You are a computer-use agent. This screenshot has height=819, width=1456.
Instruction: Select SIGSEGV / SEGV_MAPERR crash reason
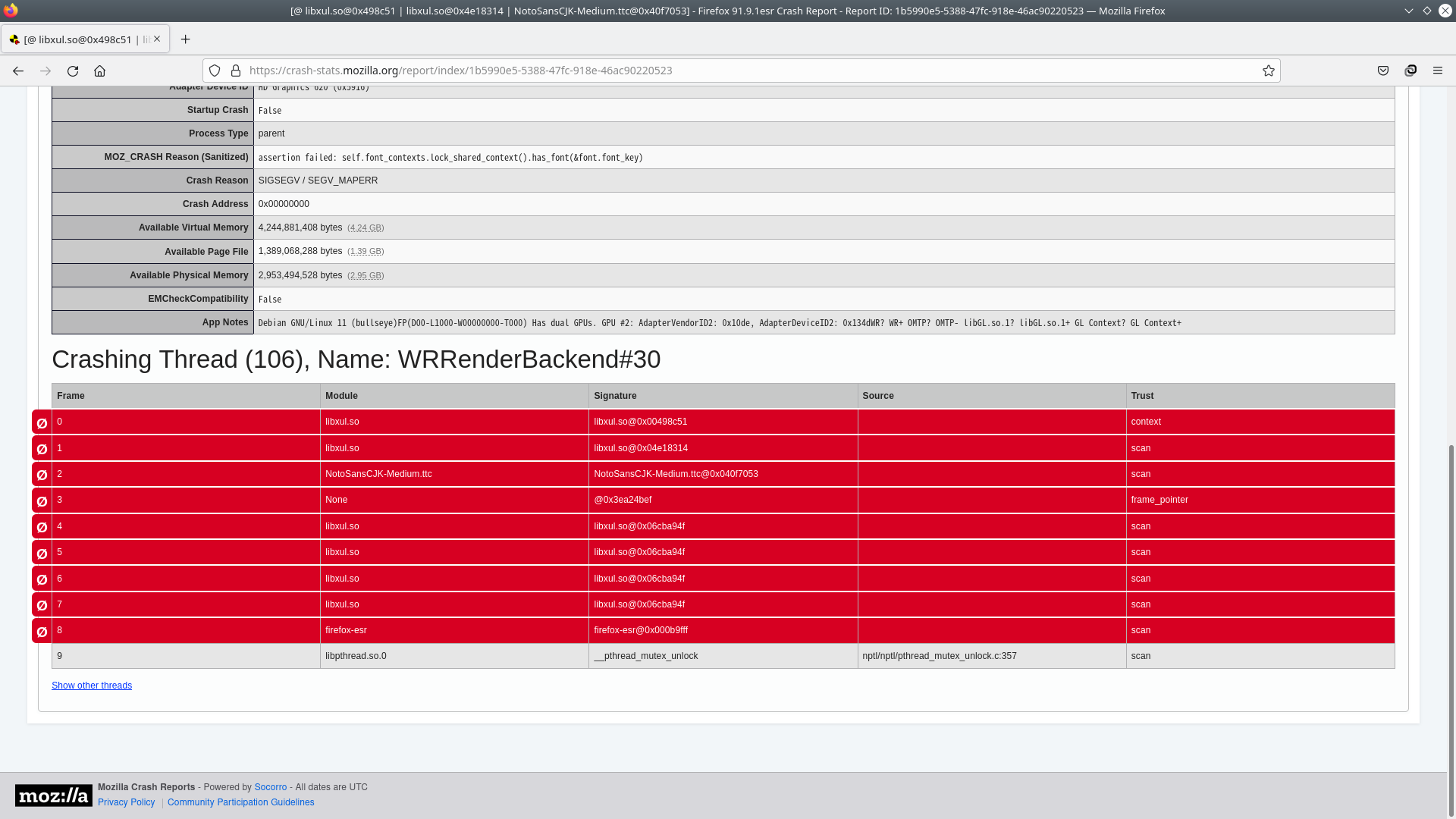pyautogui.click(x=318, y=180)
